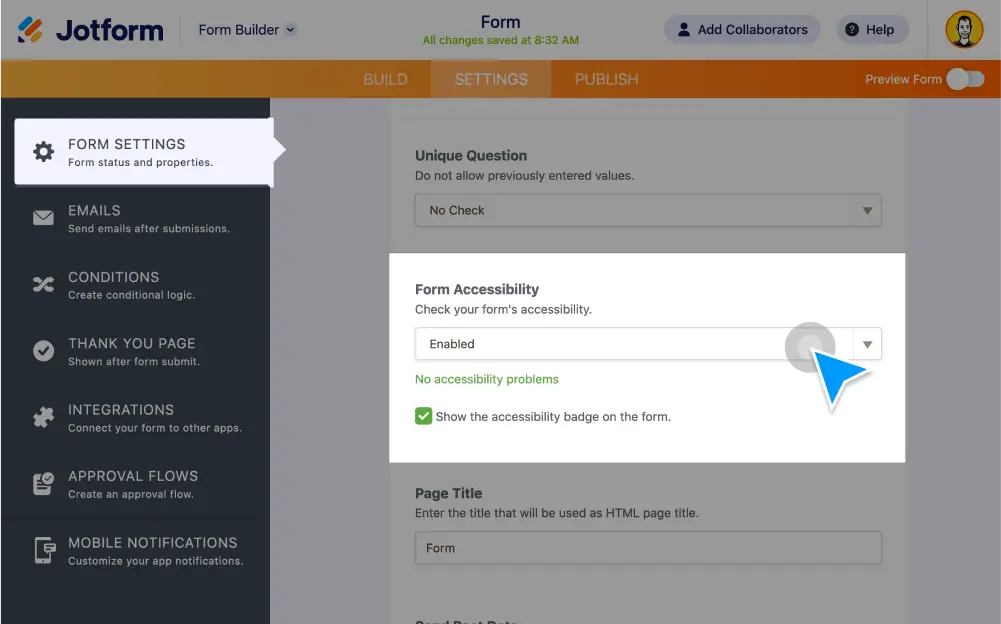The width and height of the screenshot is (1001, 624).
Task: Uncheck Show the accessibility badge checkbox
Action: point(423,416)
